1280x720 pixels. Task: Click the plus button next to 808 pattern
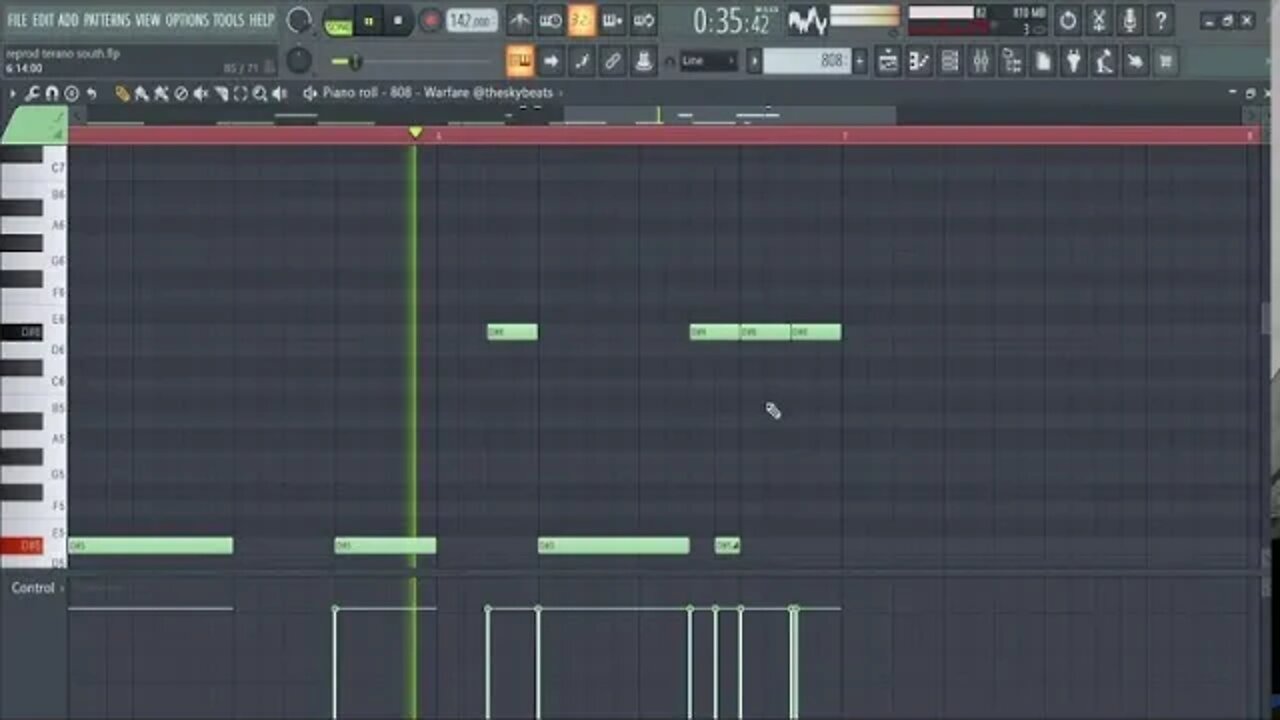pos(860,61)
